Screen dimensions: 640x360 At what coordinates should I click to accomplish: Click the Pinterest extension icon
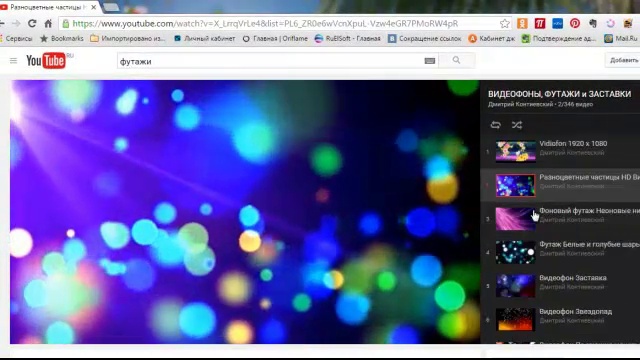click(575, 24)
